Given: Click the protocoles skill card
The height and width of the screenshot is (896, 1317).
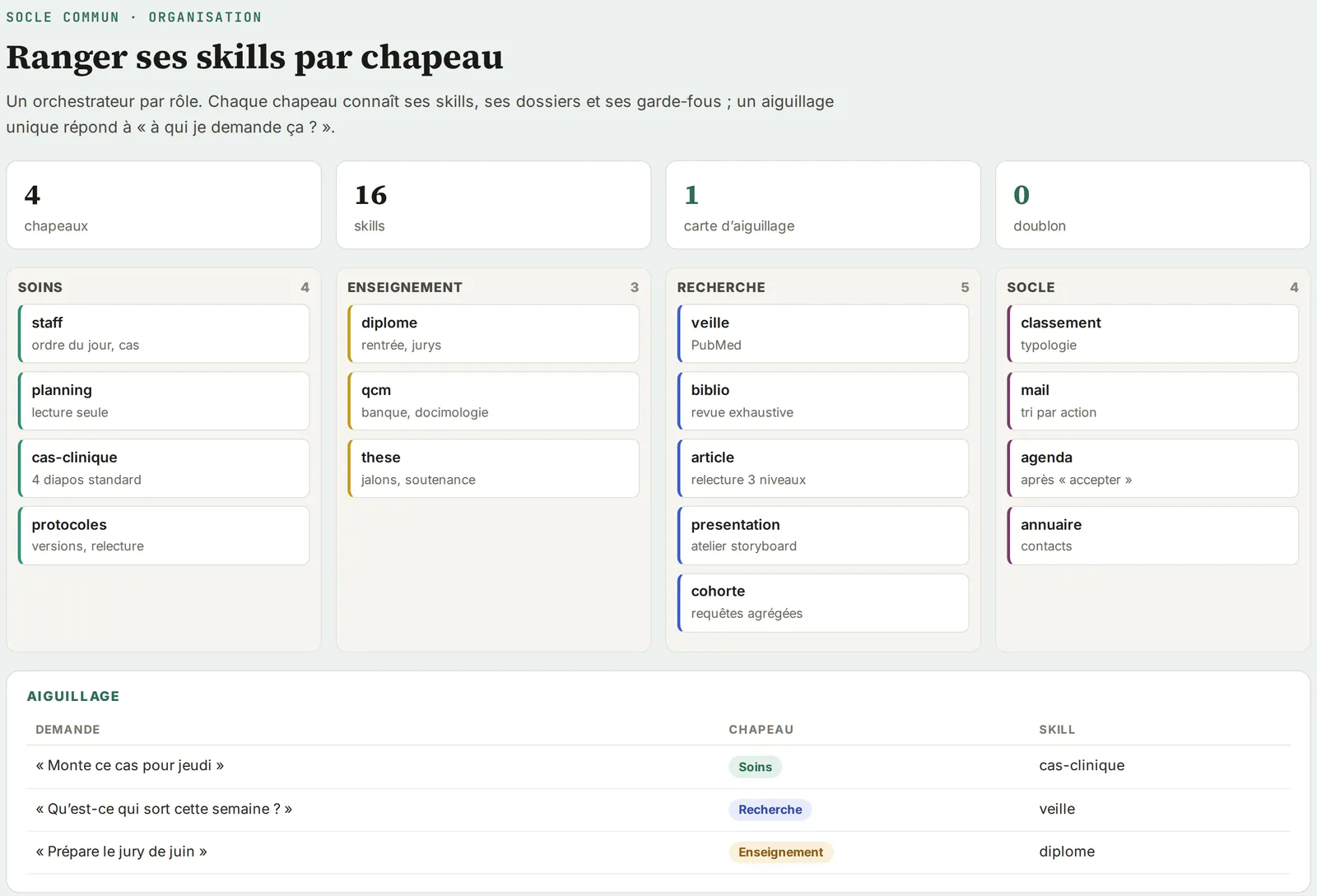Looking at the screenshot, I should (x=164, y=536).
